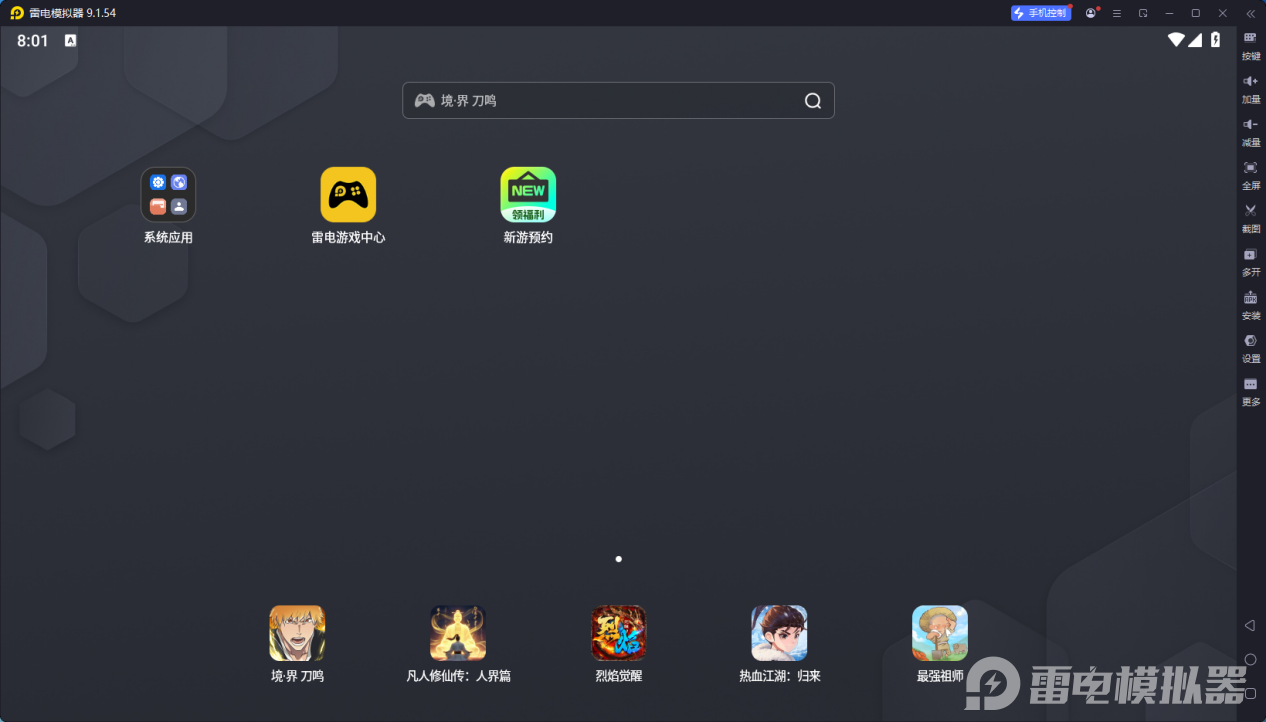Screen dimensions: 1266x722
Task: Launch the 境·界 刀鸣 game
Action: coord(297,633)
